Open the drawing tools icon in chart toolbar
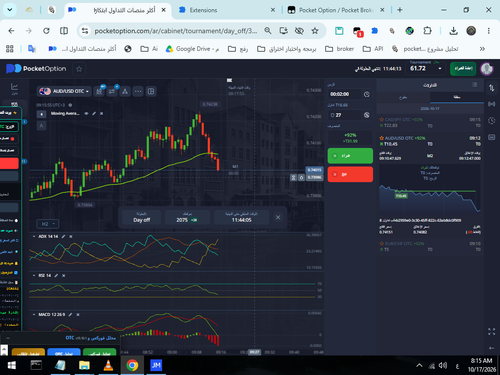 click(125, 91)
